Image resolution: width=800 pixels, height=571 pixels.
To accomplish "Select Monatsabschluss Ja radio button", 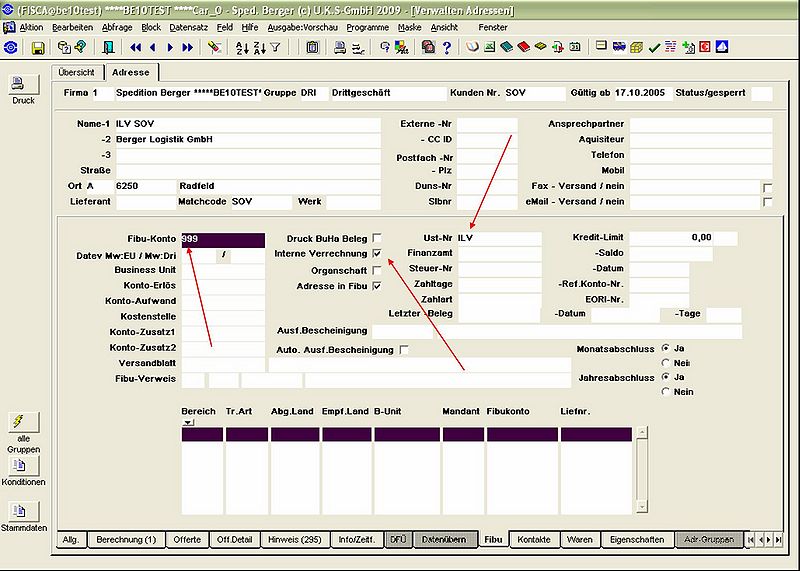I will click(665, 348).
